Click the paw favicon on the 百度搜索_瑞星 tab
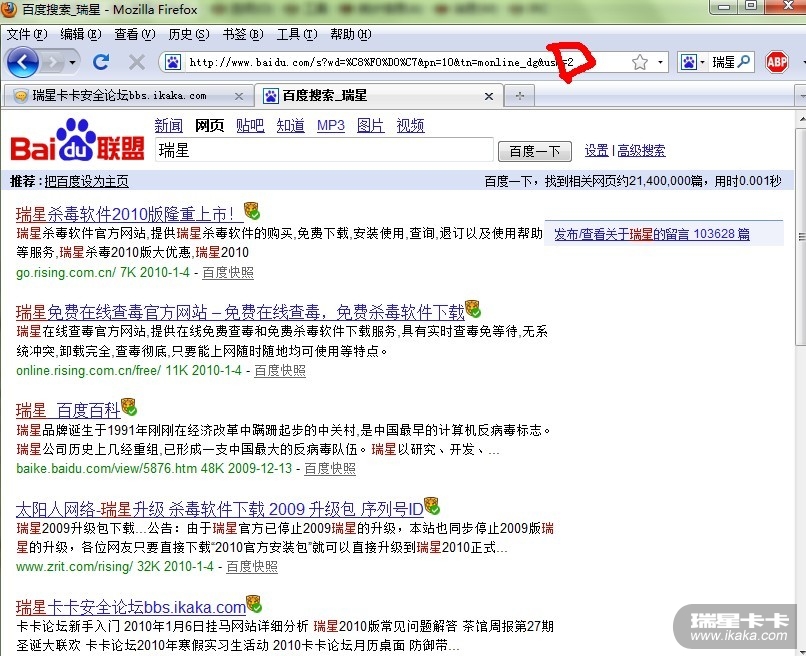The height and width of the screenshot is (656, 806). click(271, 96)
